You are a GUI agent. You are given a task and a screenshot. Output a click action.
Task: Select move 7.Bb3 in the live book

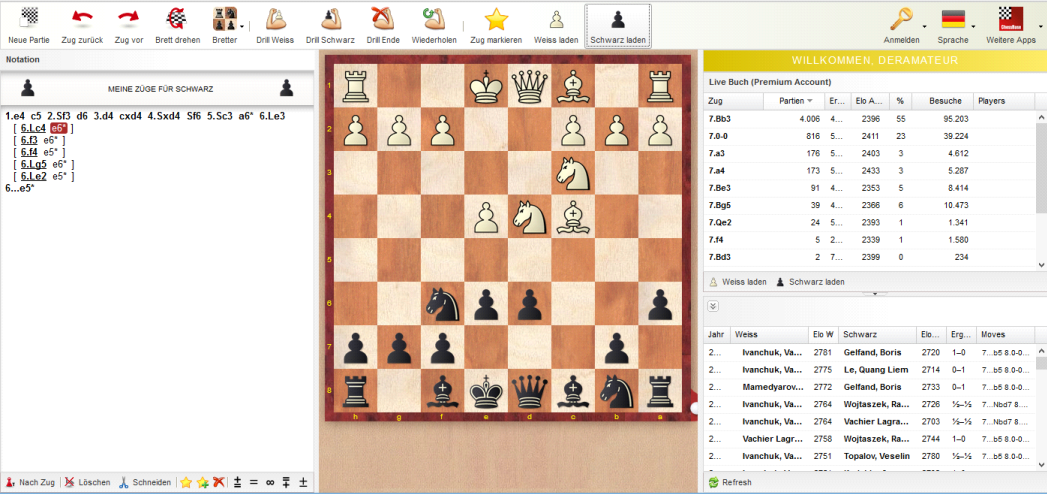[x=720, y=118]
